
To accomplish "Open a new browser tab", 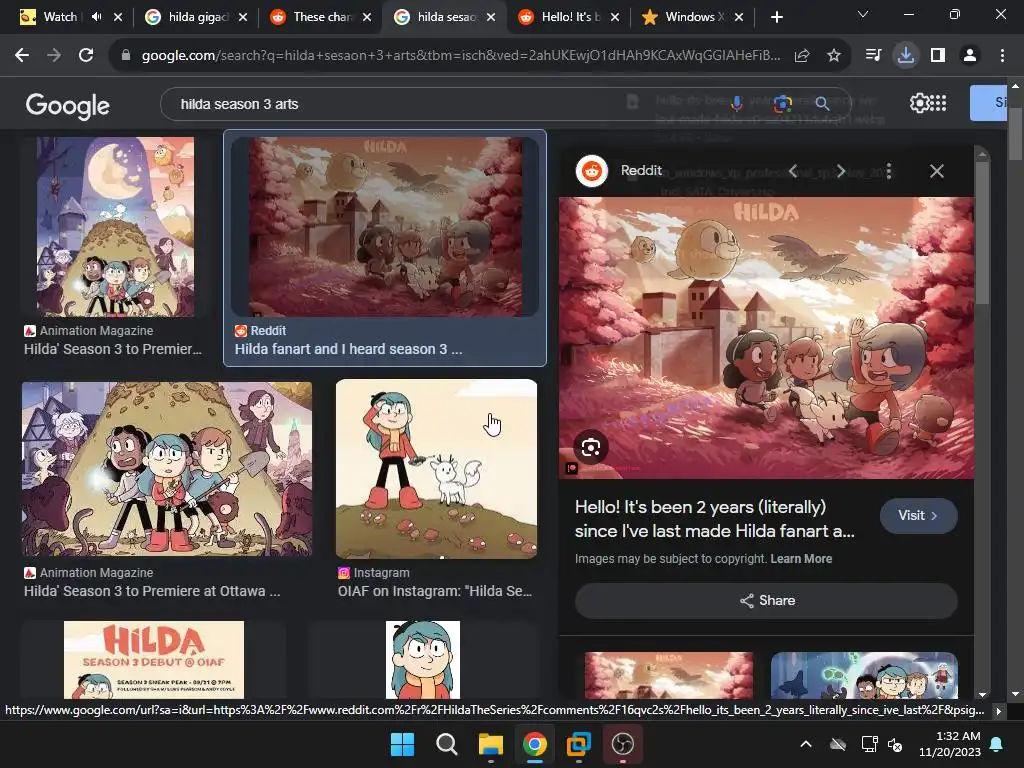I will click(x=776, y=17).
